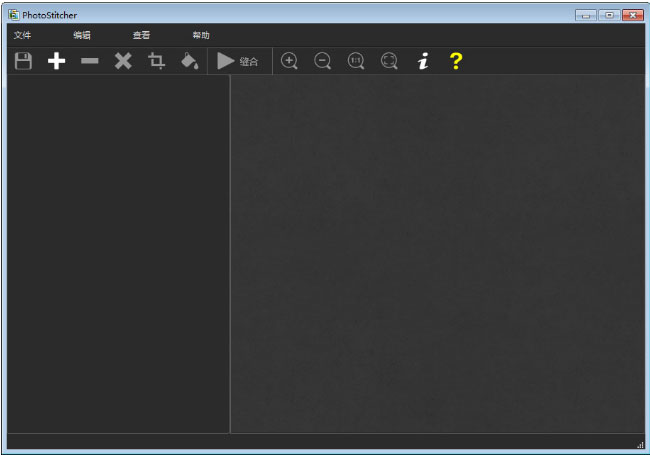The image size is (650, 455).
Task: Open the info 'i' icon
Action: click(x=423, y=61)
